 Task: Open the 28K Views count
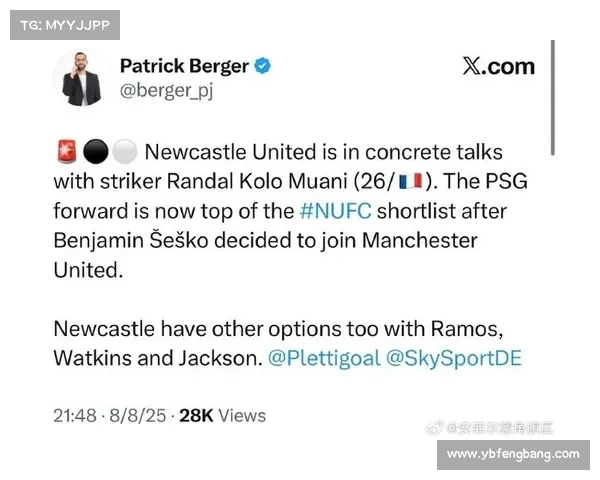point(222,416)
